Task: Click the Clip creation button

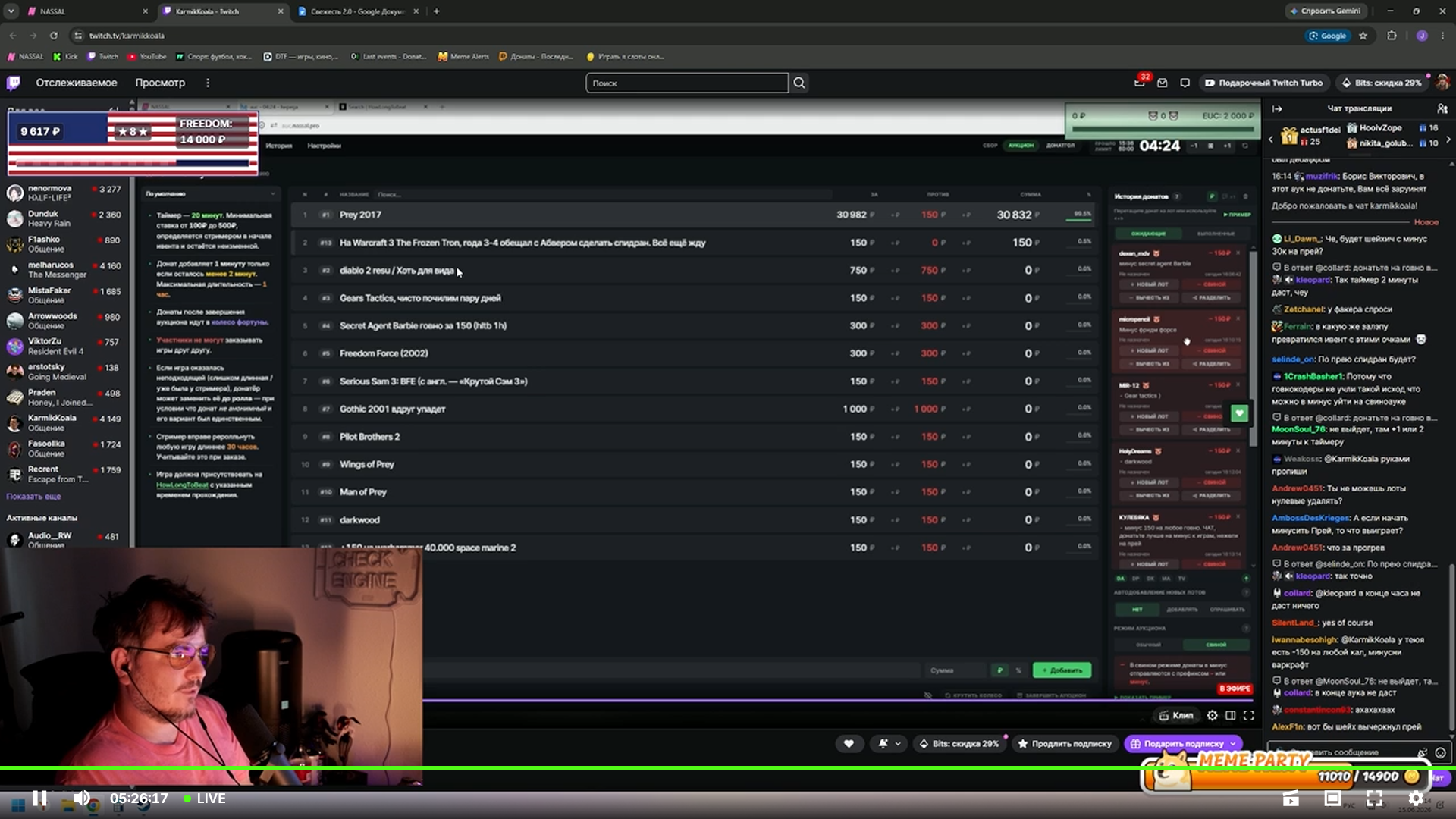Action: pos(1176,715)
